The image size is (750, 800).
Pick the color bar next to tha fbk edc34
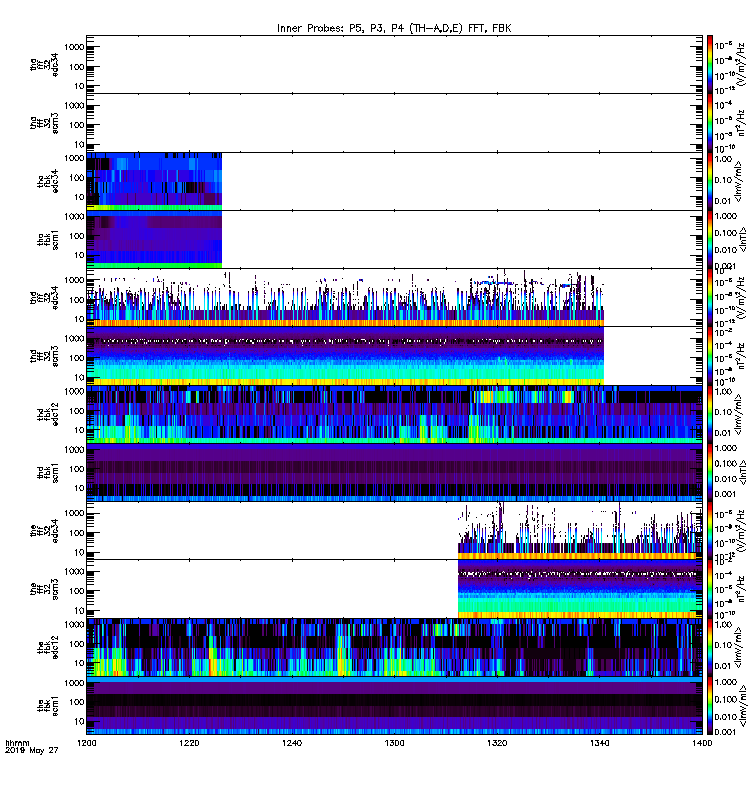(x=710, y=182)
